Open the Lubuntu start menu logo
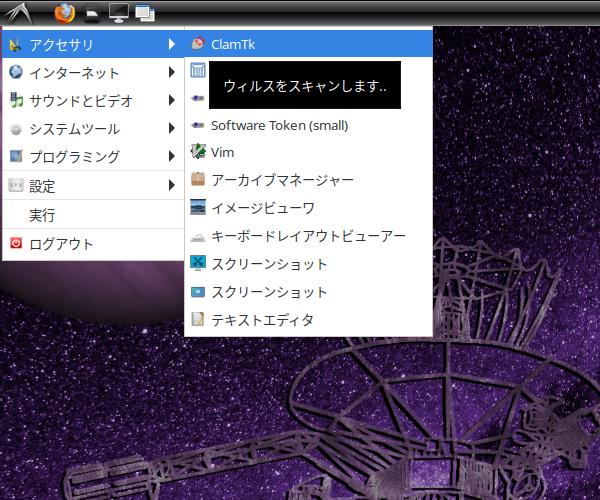 tap(18, 13)
